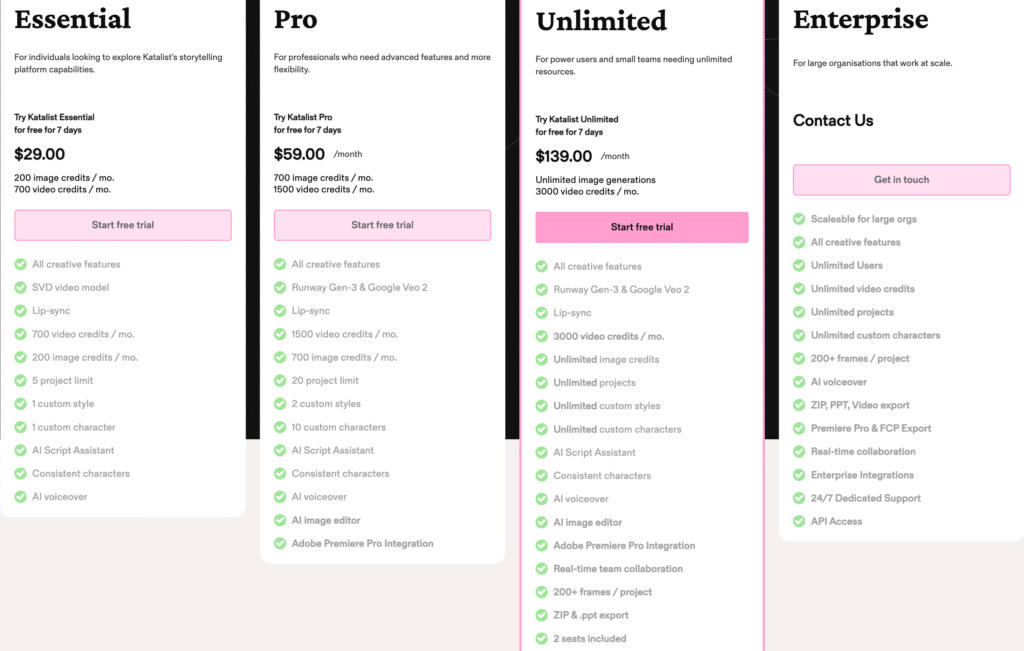Viewport: 1024px width, 651px height.
Task: Click checkmark beside 1 custom style
Action: tap(20, 404)
